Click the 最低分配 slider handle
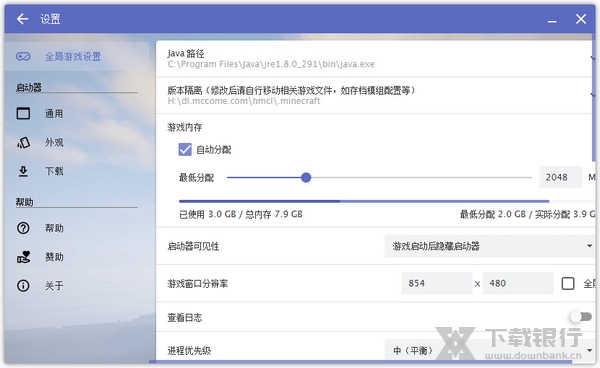Image resolution: width=600 pixels, height=368 pixels. click(306, 177)
